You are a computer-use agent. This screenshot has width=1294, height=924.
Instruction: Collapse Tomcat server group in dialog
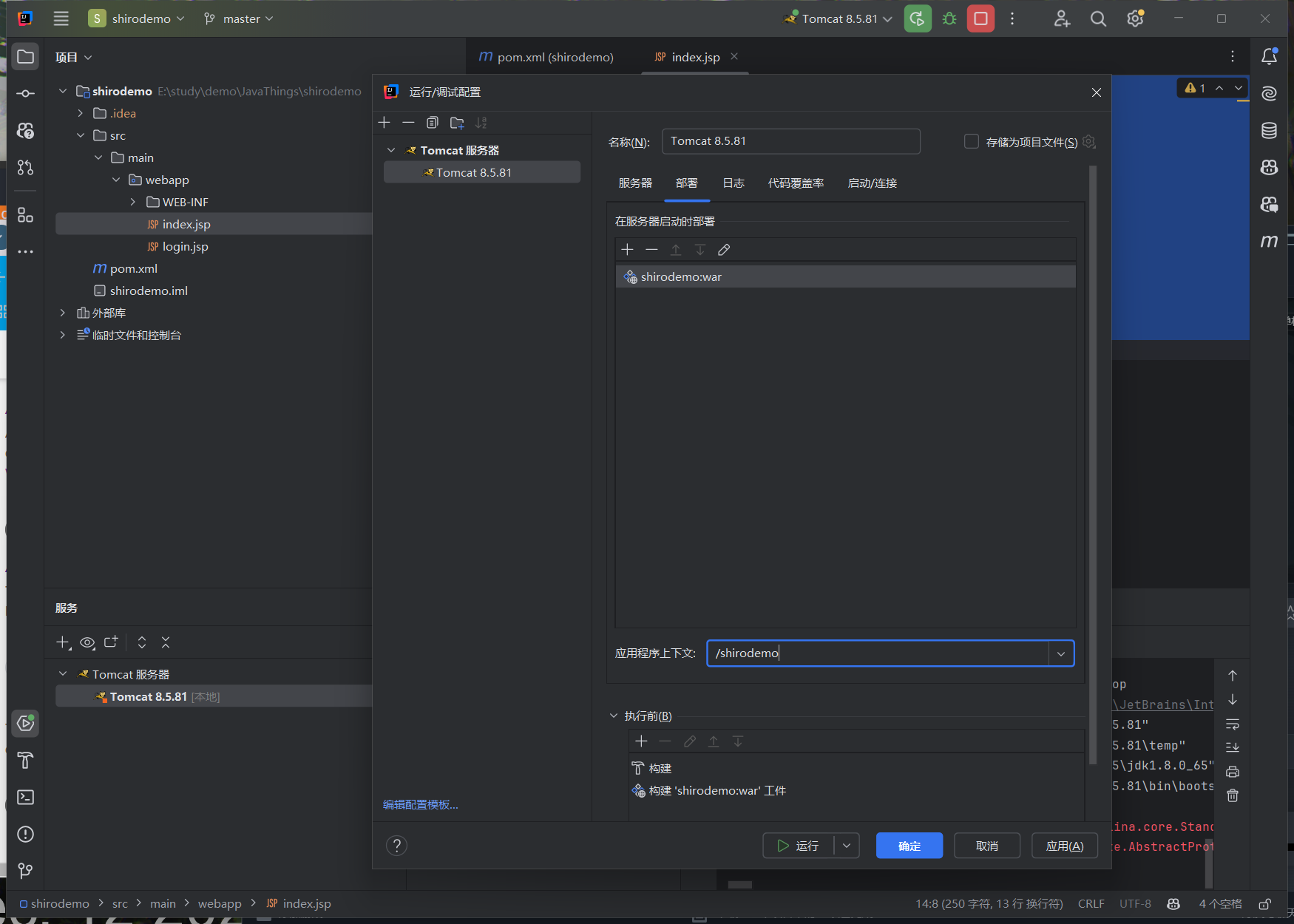point(391,150)
